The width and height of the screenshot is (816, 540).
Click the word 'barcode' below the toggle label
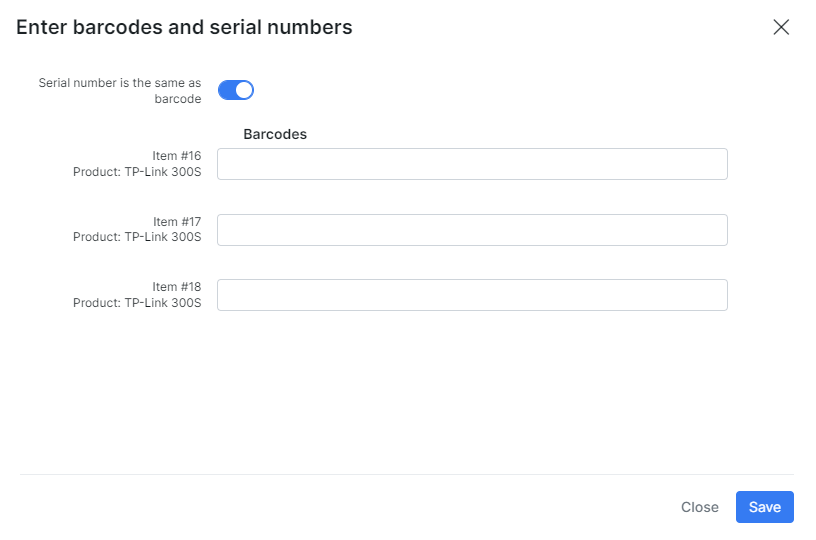pyautogui.click(x=177, y=99)
